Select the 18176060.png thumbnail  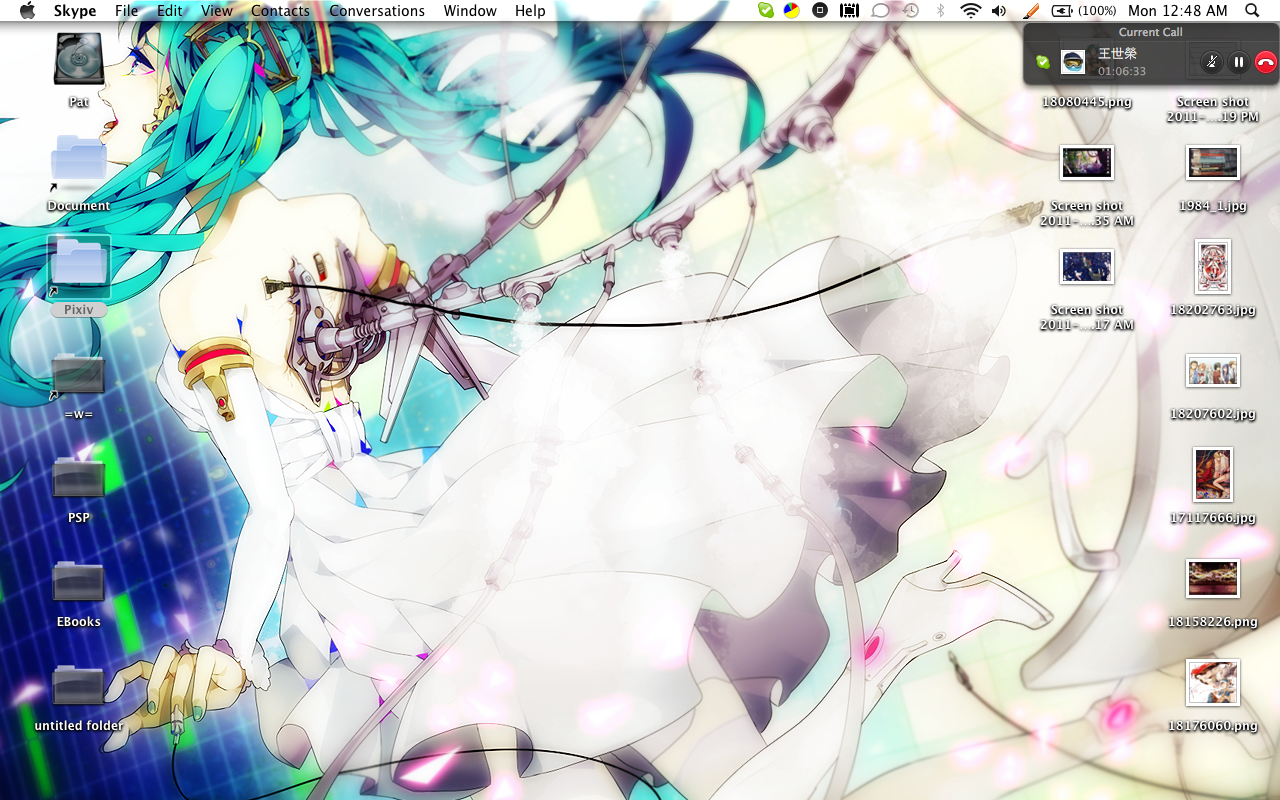pyautogui.click(x=1213, y=682)
